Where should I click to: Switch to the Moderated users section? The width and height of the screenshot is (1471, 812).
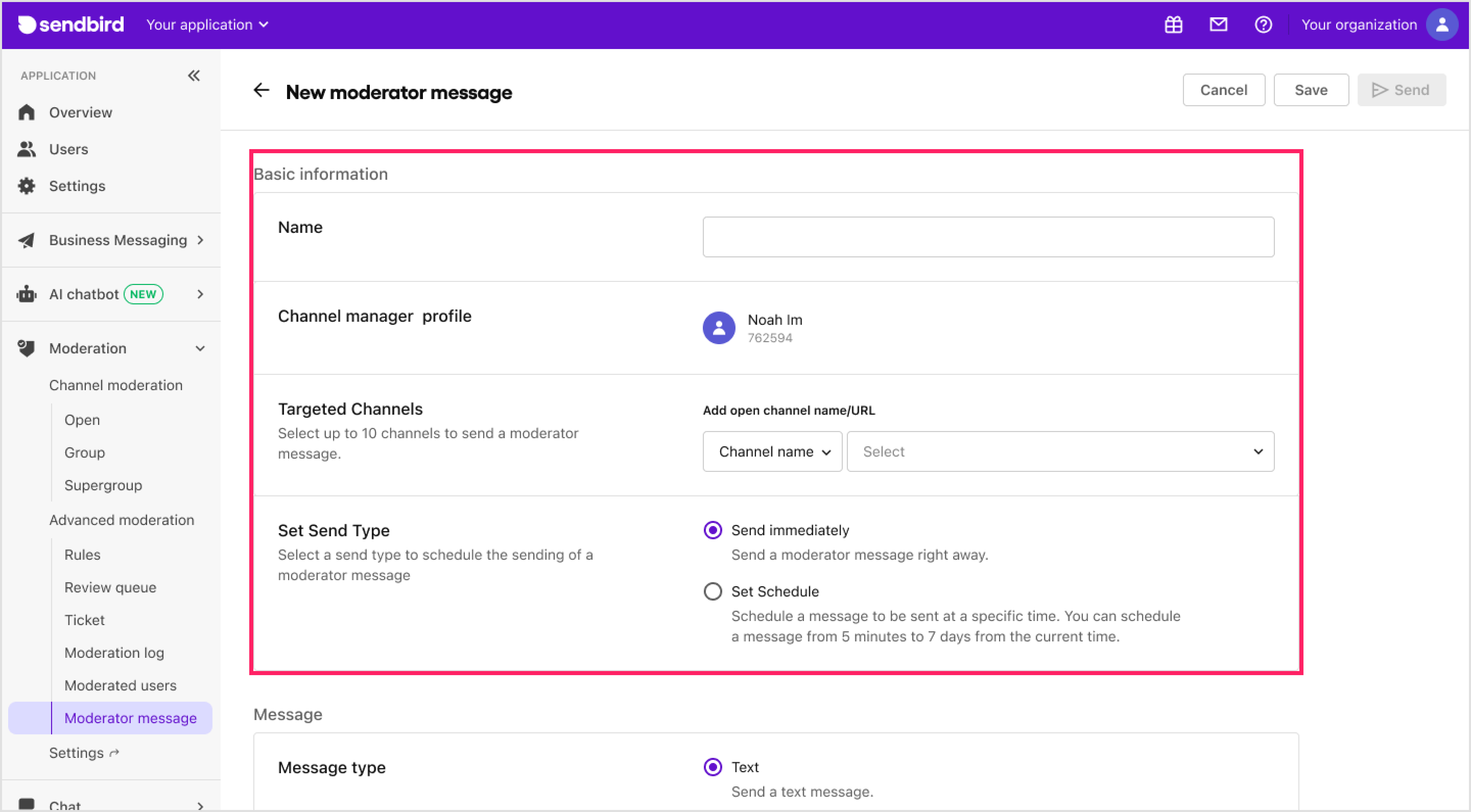pos(120,685)
